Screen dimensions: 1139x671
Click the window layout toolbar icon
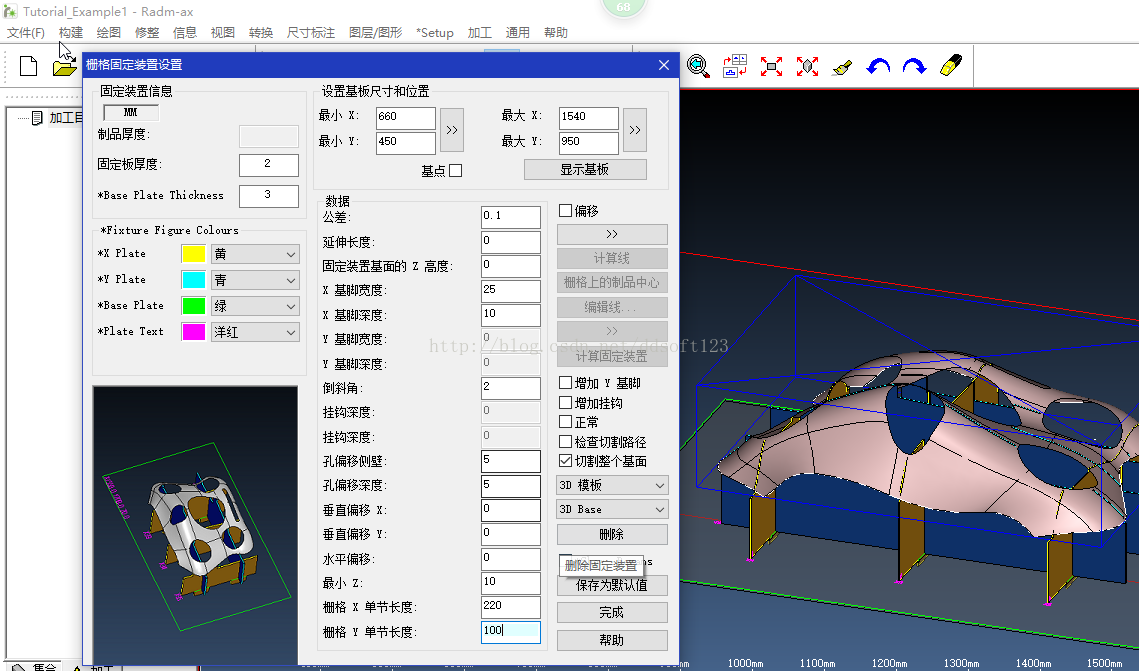pos(735,66)
